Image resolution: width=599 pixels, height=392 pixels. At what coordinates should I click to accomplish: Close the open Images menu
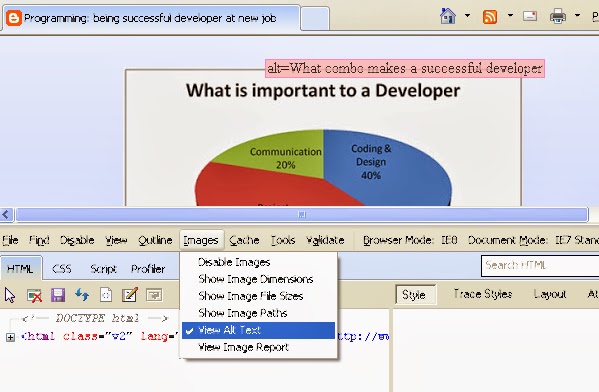(x=201, y=240)
